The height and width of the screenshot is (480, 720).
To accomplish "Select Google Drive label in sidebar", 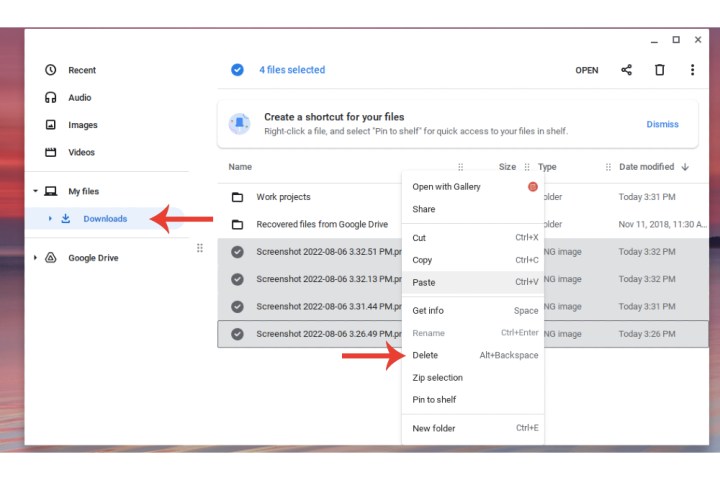I will pos(93,258).
